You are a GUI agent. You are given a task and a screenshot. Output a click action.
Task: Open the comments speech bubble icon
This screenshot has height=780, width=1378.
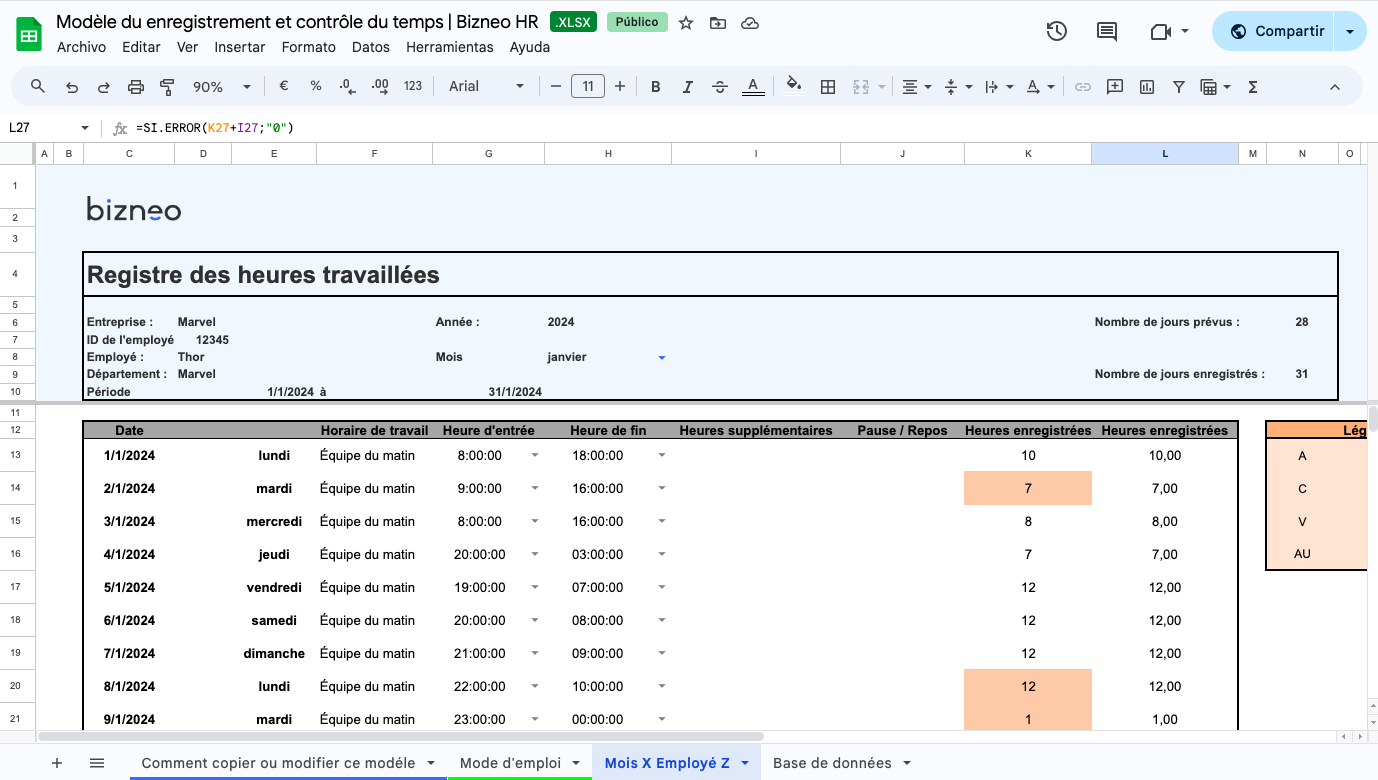1107,31
